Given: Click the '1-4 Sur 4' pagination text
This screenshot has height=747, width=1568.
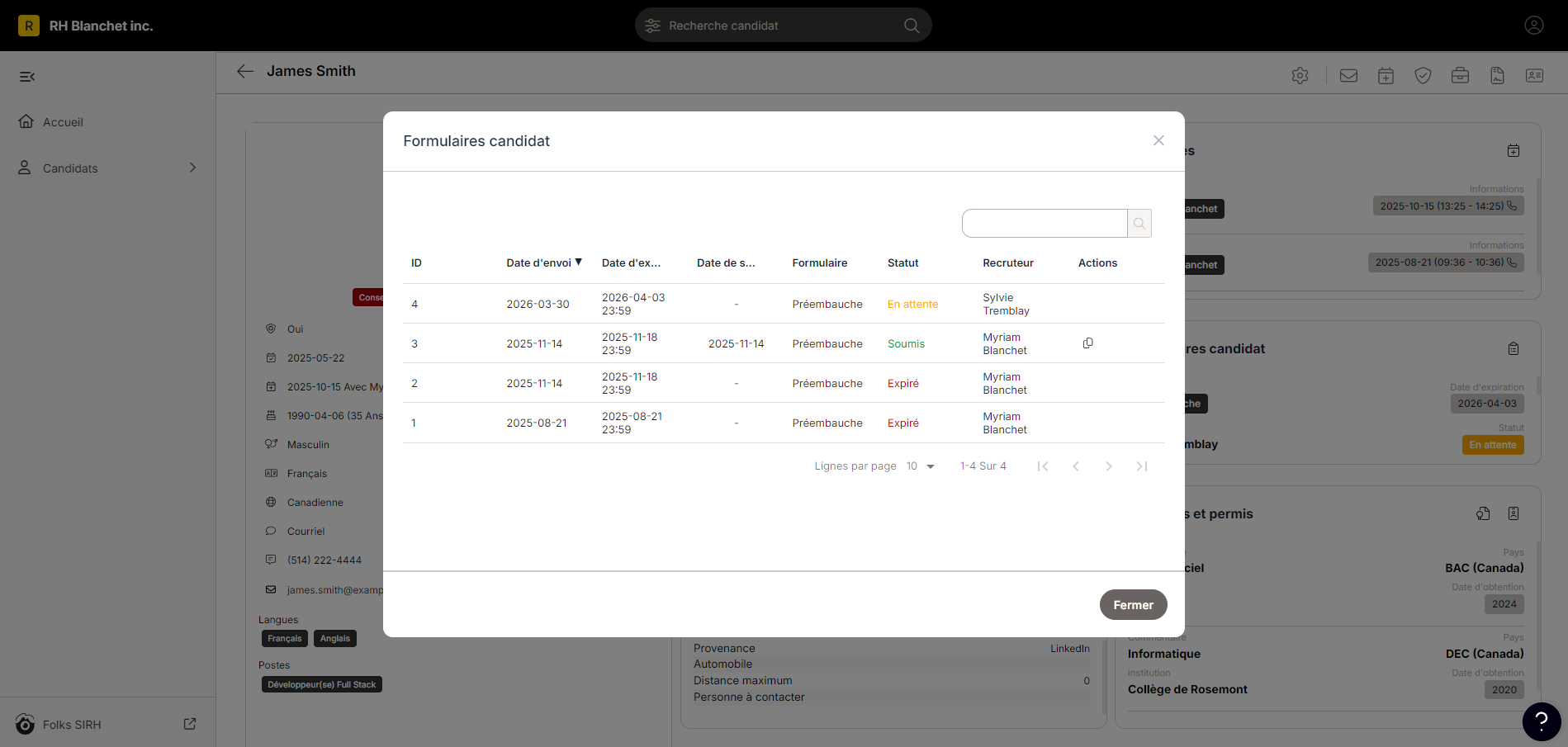Looking at the screenshot, I should [x=983, y=466].
